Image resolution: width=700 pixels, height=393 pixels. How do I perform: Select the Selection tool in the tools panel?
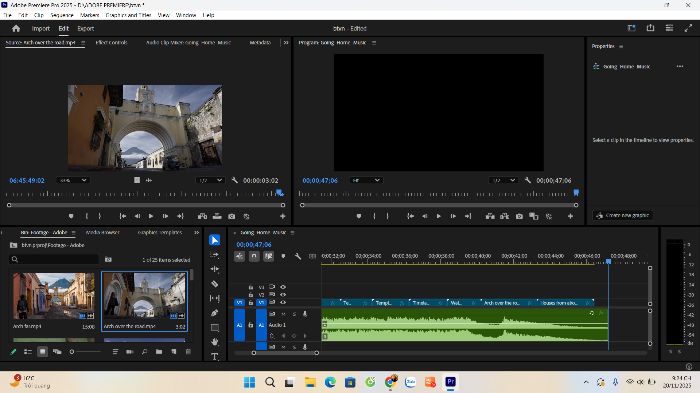click(x=215, y=240)
